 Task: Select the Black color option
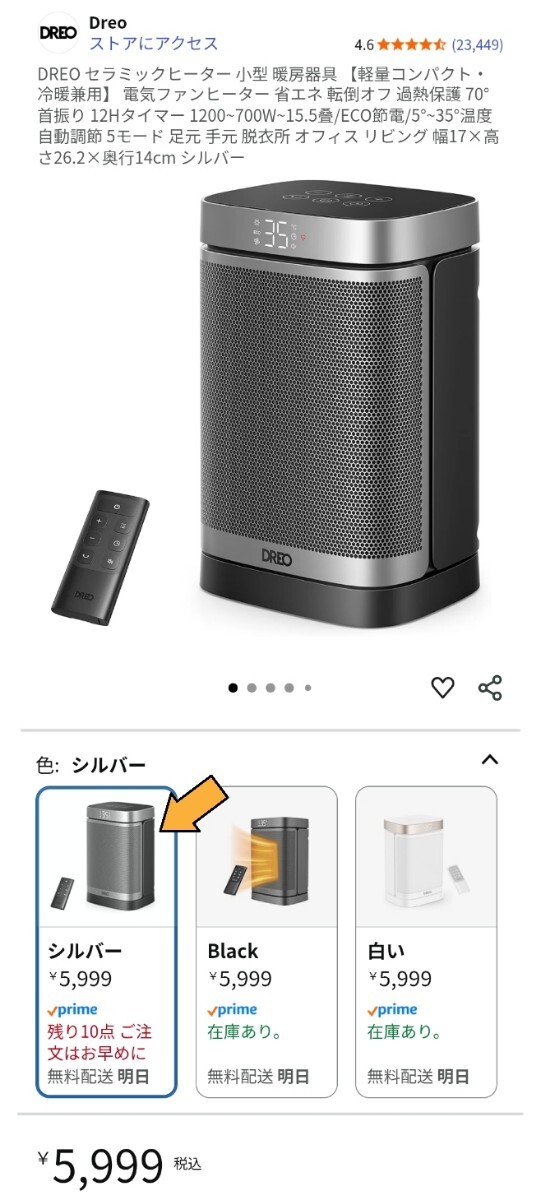coord(266,941)
